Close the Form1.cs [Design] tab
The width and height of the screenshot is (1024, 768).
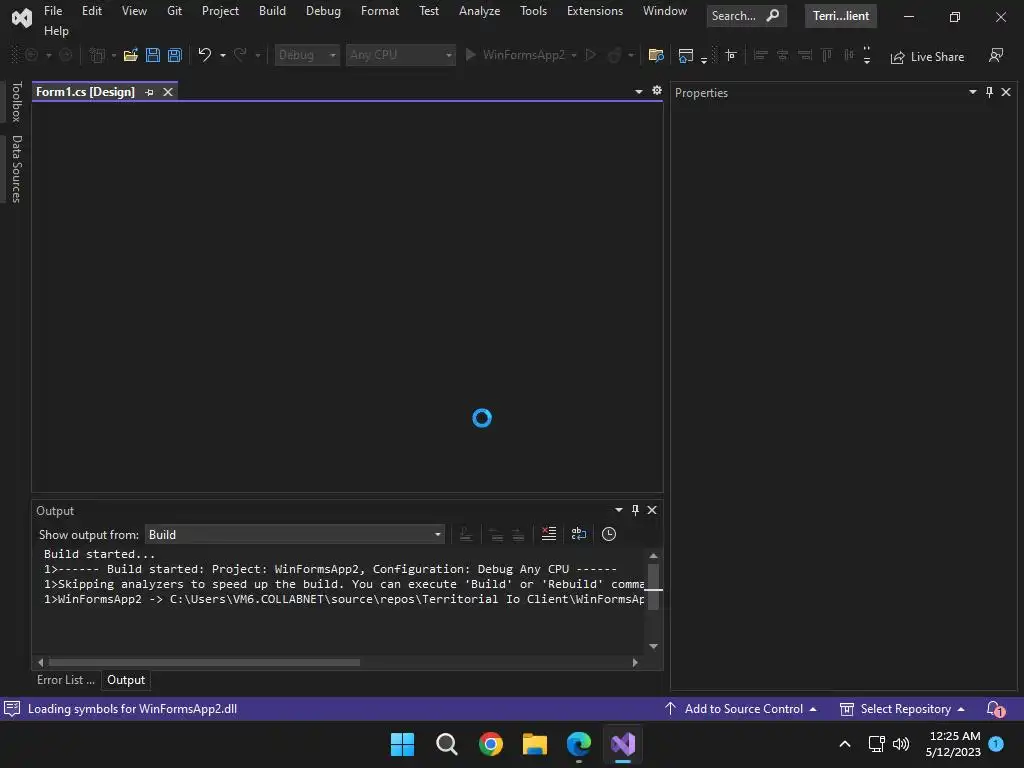tap(168, 92)
